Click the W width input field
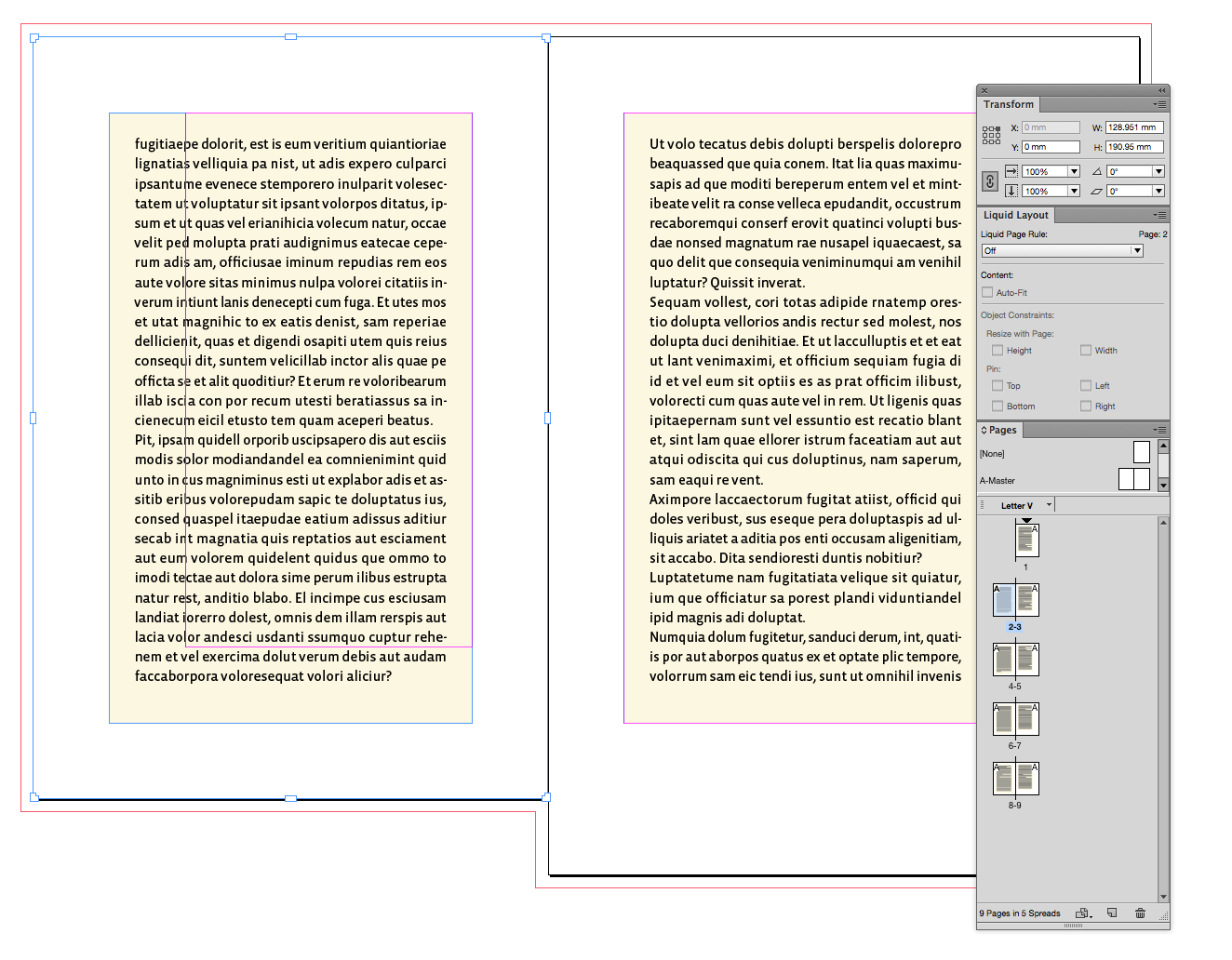The height and width of the screenshot is (960, 1232). tap(1134, 127)
